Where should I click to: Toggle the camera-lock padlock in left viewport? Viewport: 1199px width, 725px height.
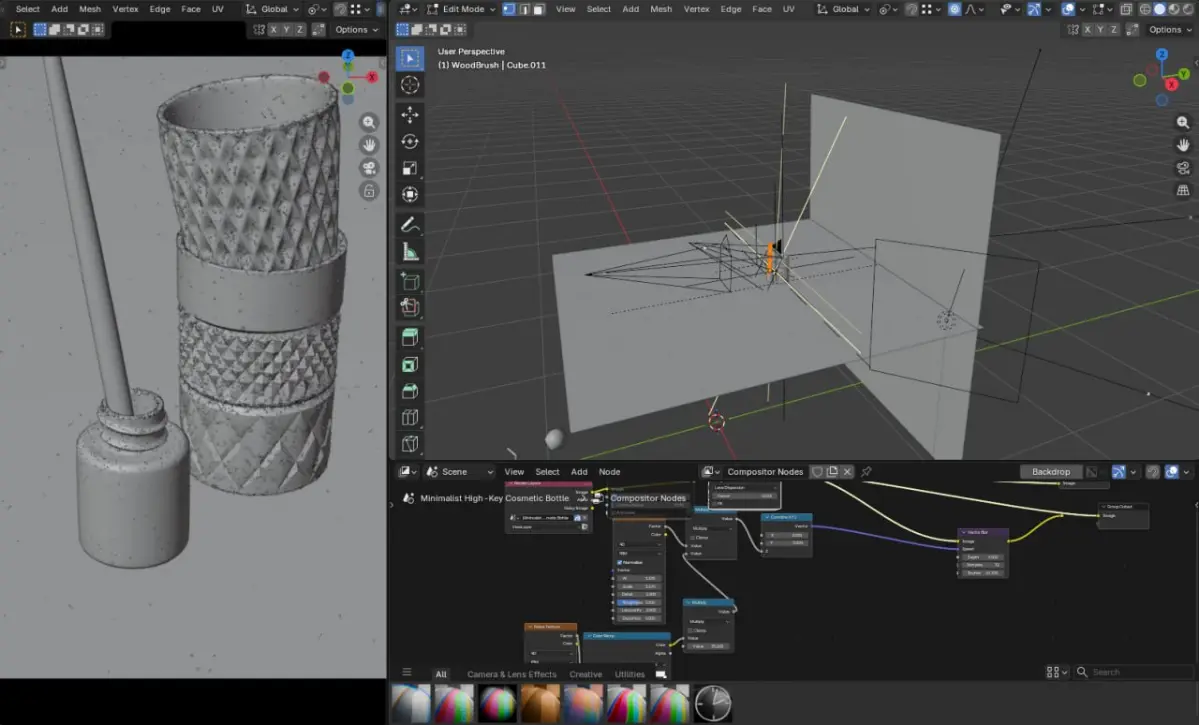369,191
